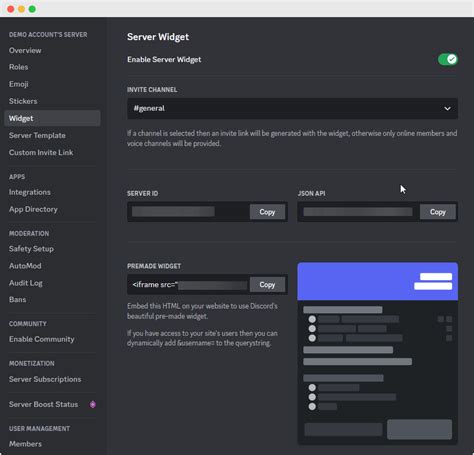Viewport: 474px width, 455px height.
Task: Click the "Server Widget" page heading
Action: point(158,37)
